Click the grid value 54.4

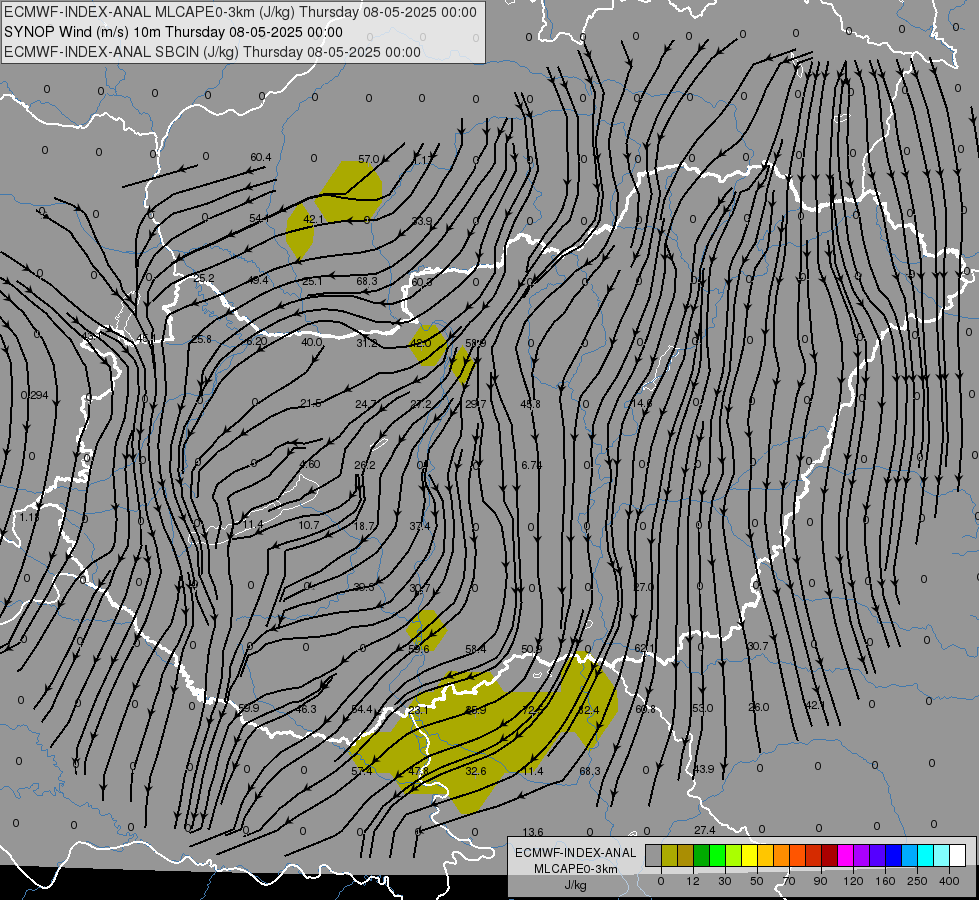click(x=362, y=709)
